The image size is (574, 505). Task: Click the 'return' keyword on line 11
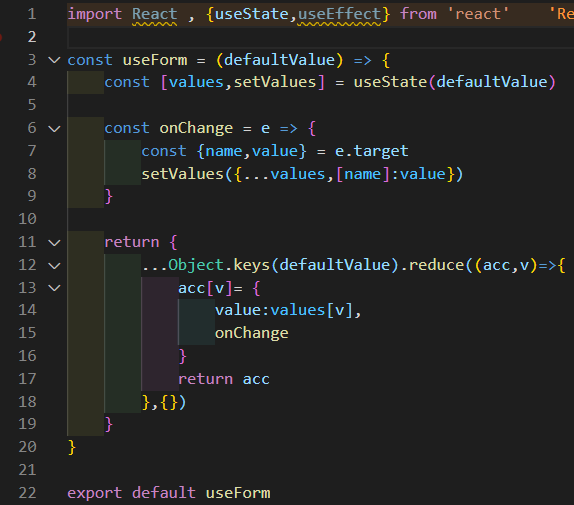(x=132, y=242)
